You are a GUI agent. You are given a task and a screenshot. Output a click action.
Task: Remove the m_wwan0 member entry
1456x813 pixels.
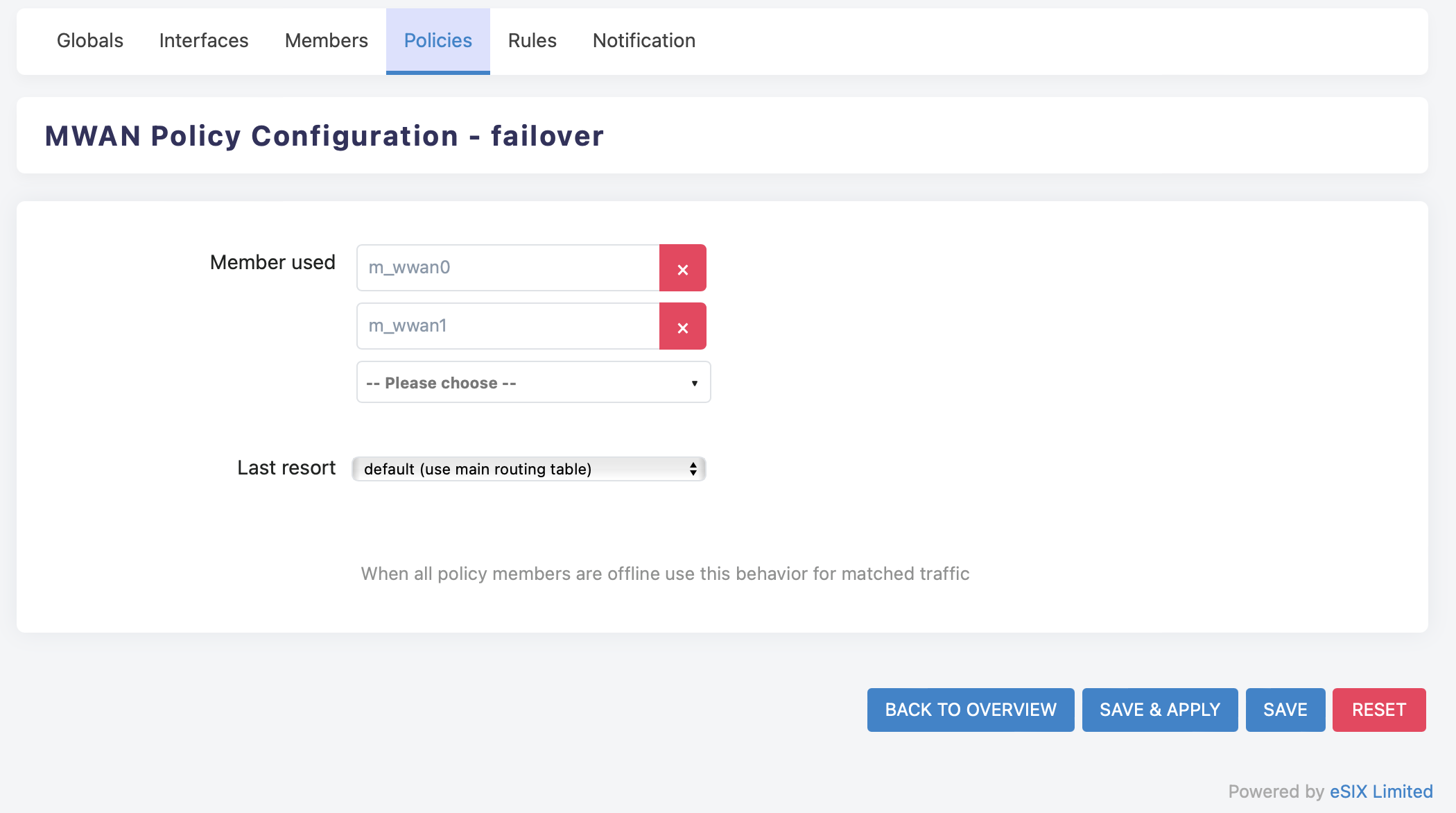click(682, 268)
